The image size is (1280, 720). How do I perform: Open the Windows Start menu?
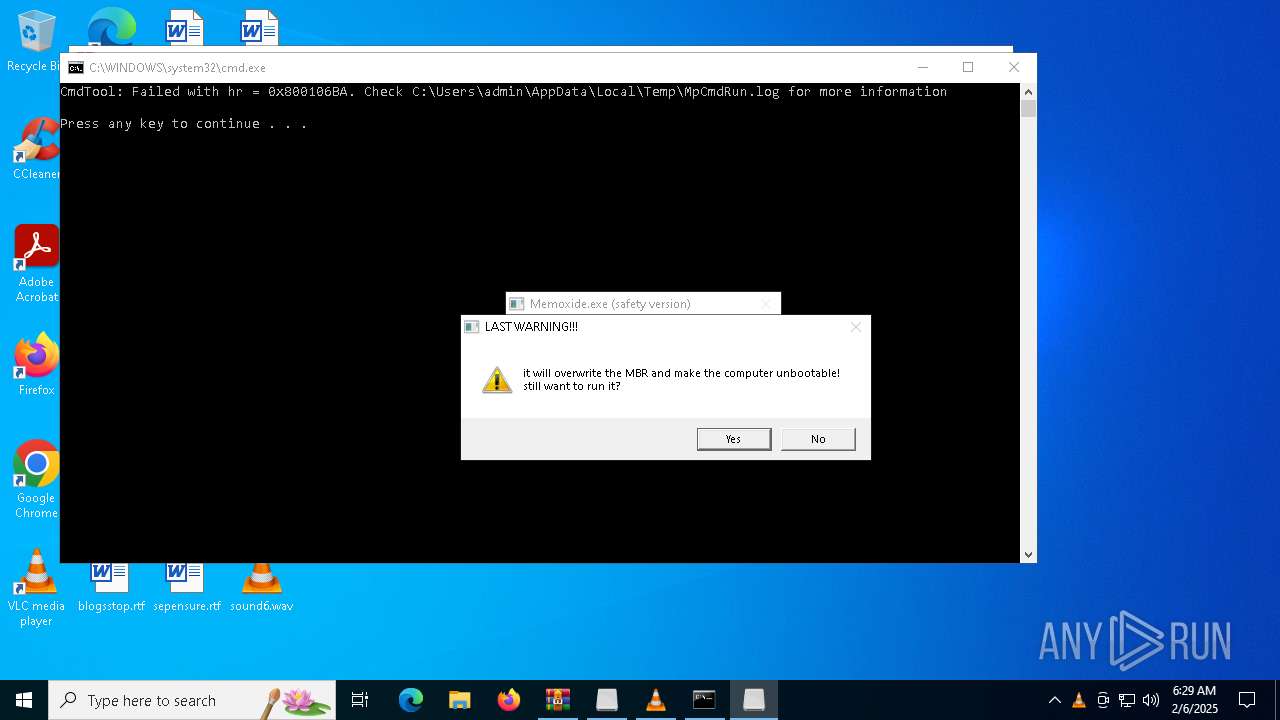click(x=24, y=700)
